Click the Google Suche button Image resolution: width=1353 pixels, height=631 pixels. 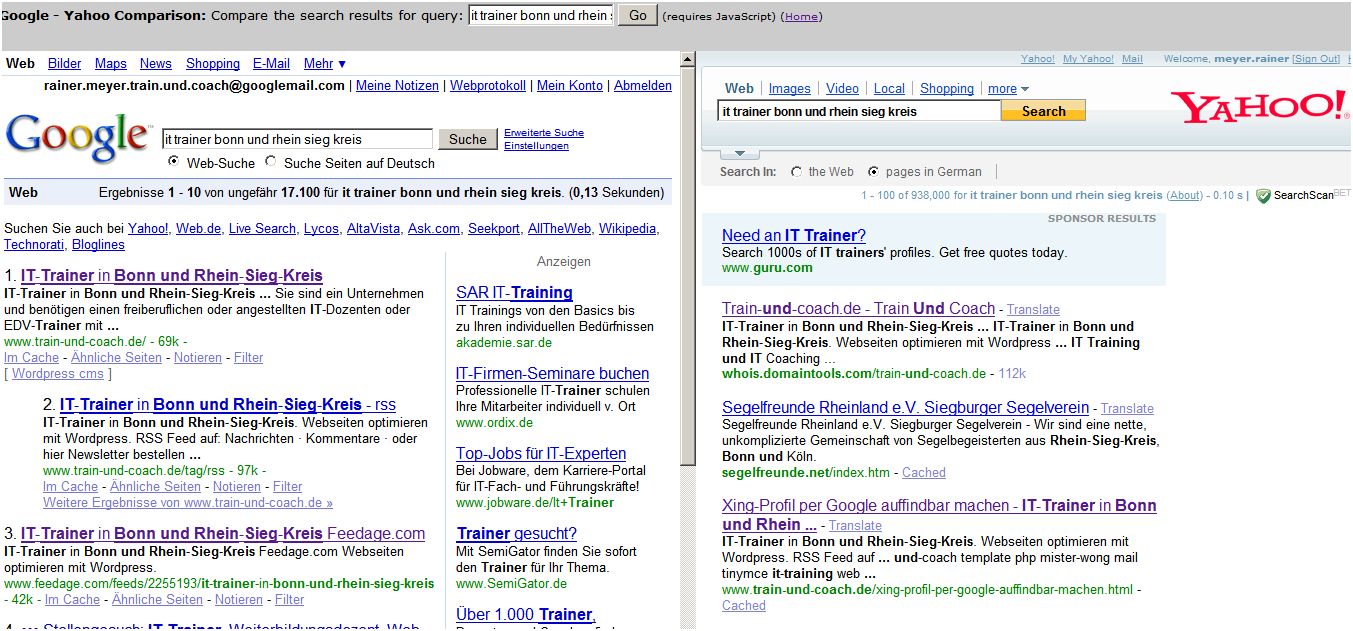467,139
